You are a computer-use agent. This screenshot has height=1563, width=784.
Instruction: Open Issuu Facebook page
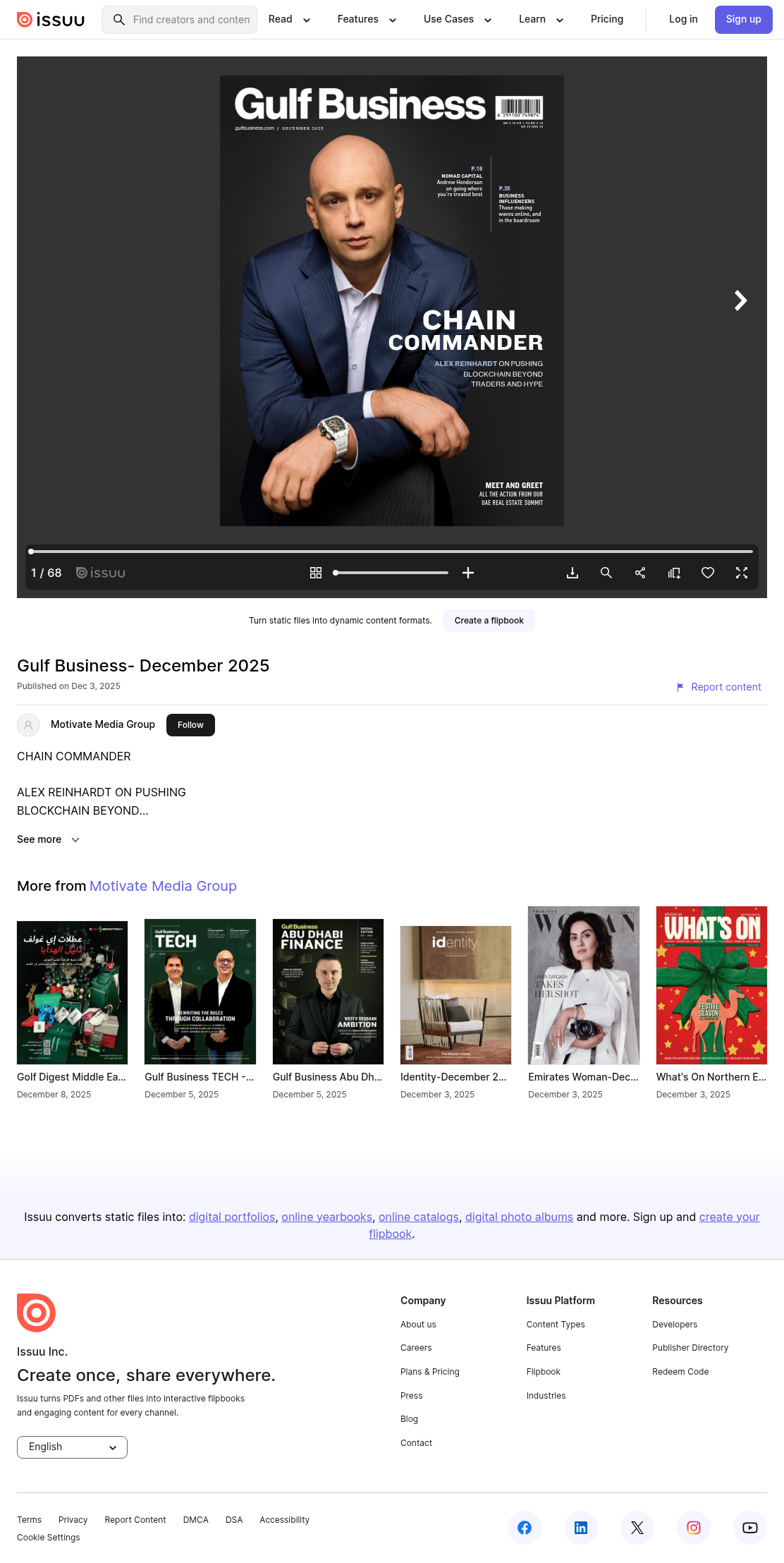coord(525,1528)
